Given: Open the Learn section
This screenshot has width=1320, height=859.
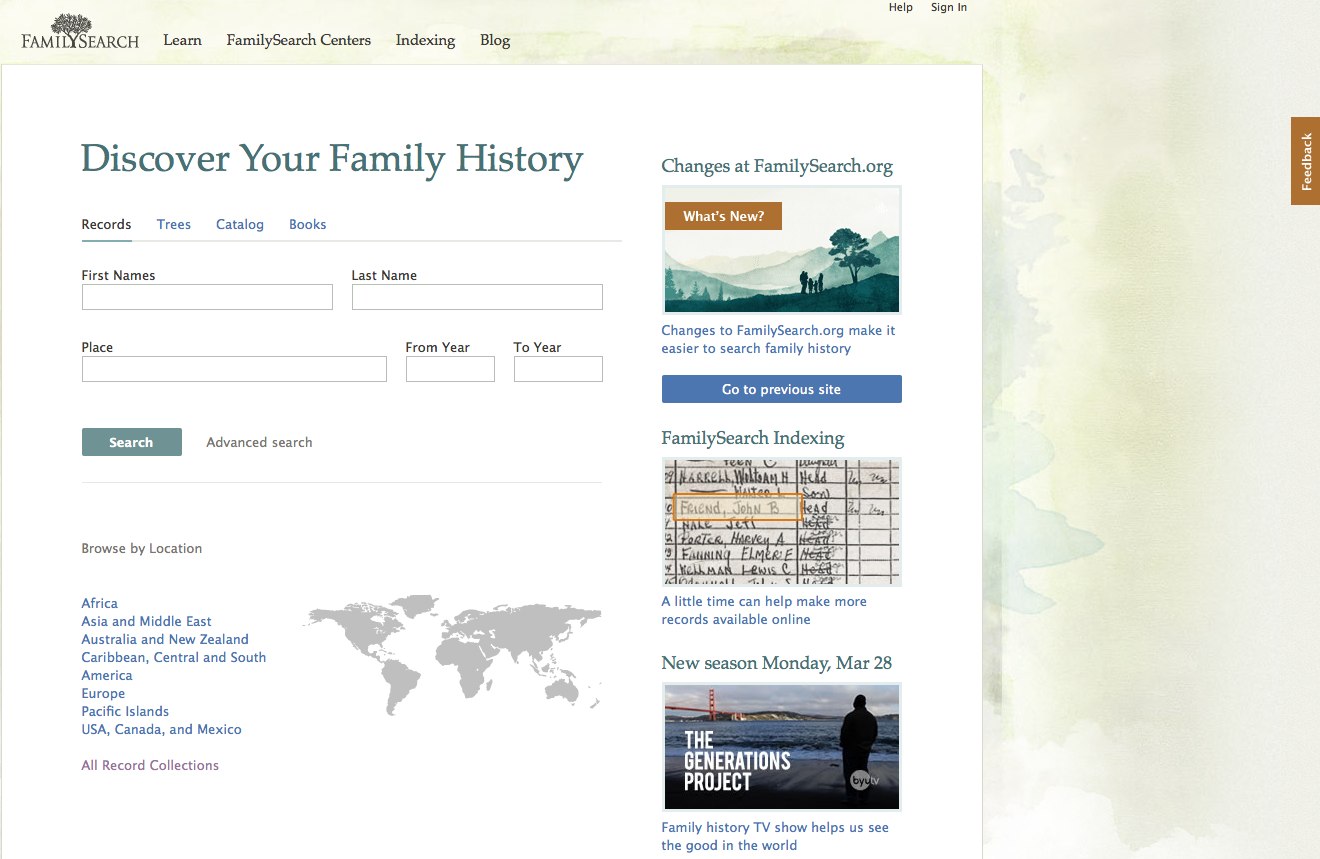Looking at the screenshot, I should pyautogui.click(x=182, y=40).
